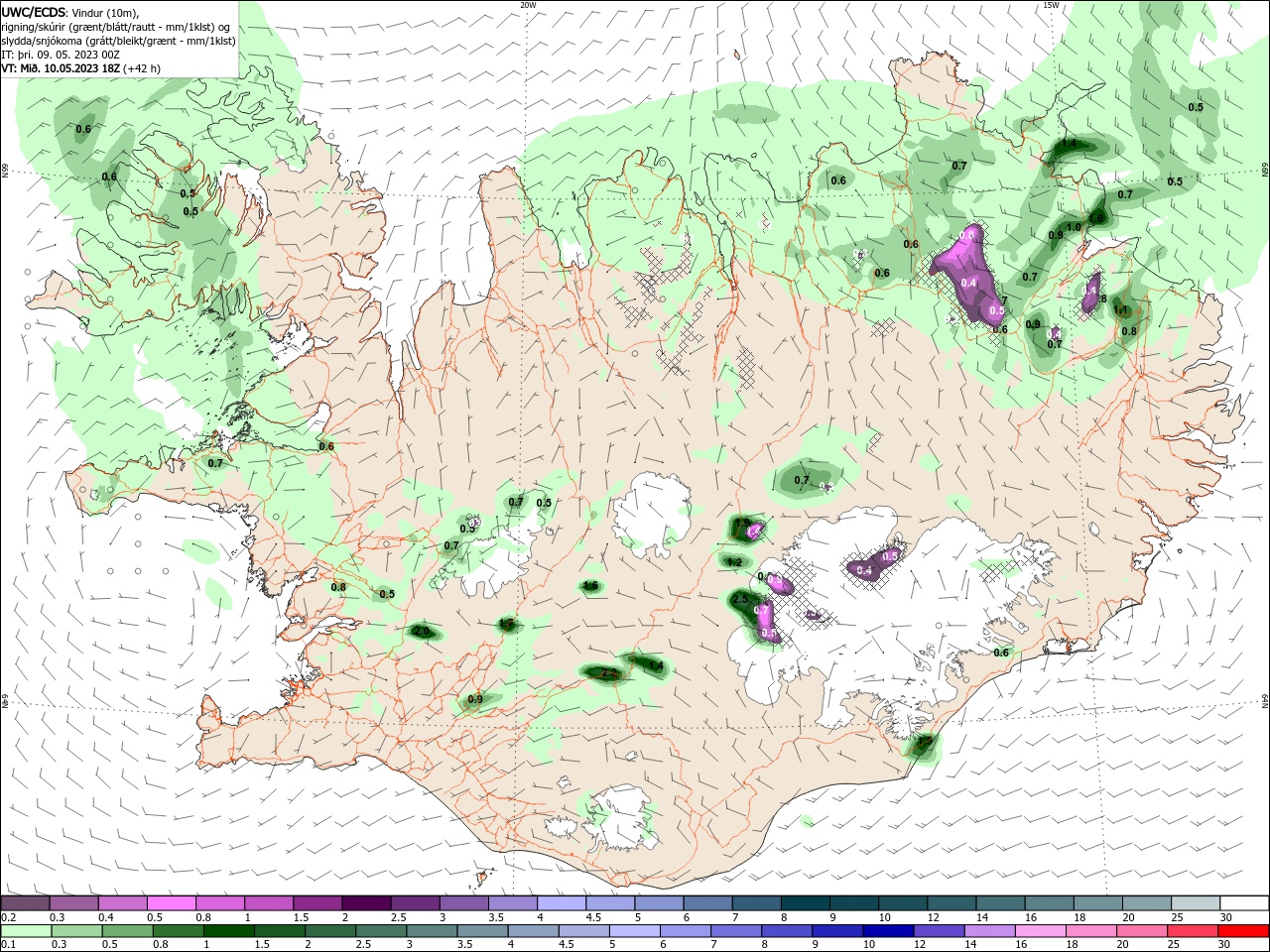Click the rain scale swatch between 0.3 and 0.5
The height and width of the screenshot is (952, 1270).
76,930
